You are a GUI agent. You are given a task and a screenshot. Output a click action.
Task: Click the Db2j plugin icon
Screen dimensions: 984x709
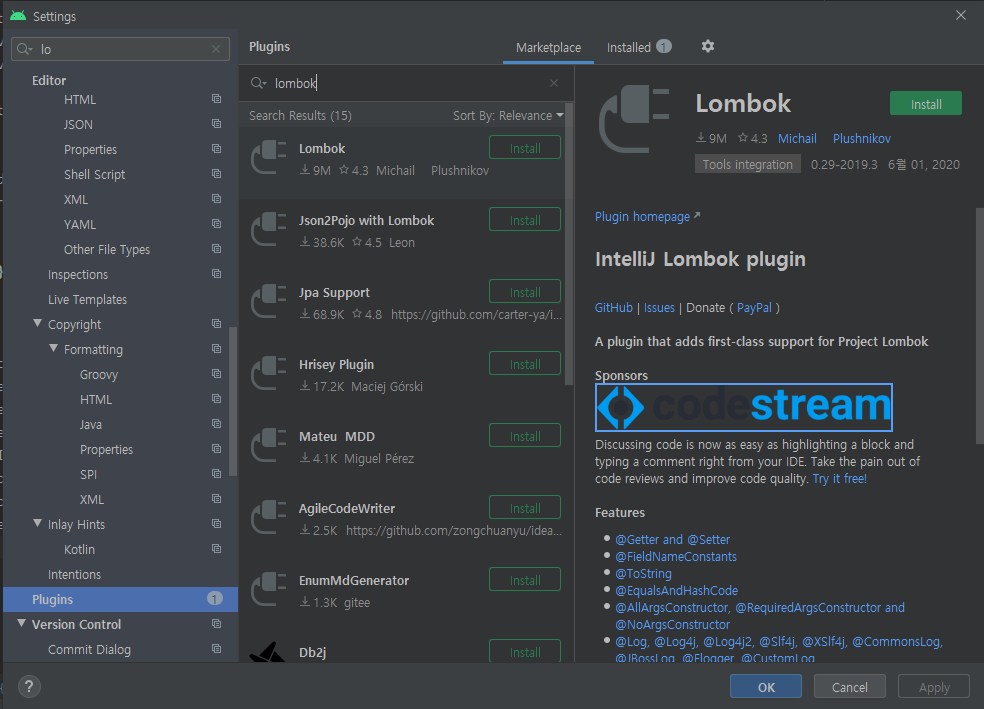tap(267, 653)
